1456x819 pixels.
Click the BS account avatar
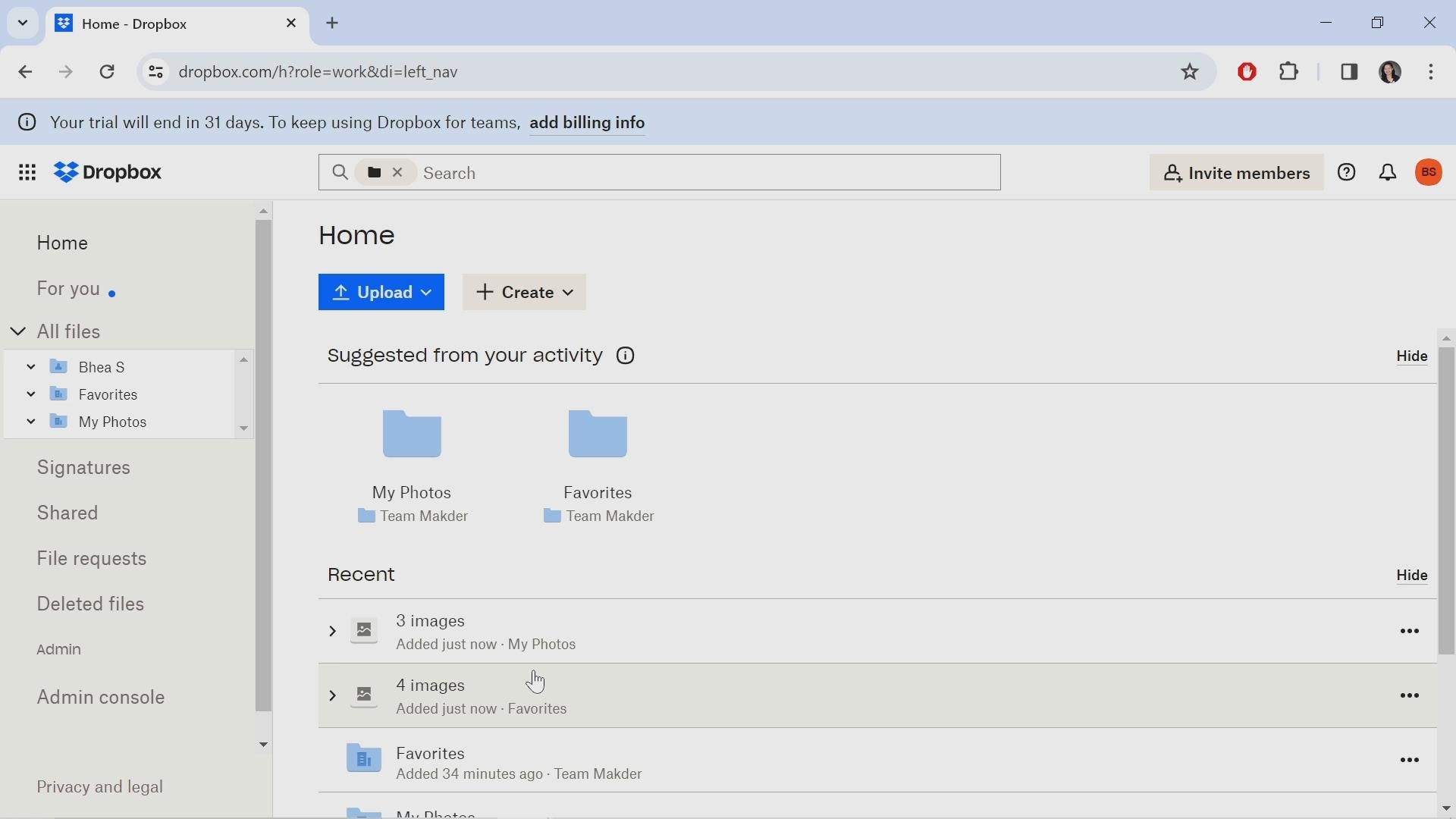[1429, 173]
